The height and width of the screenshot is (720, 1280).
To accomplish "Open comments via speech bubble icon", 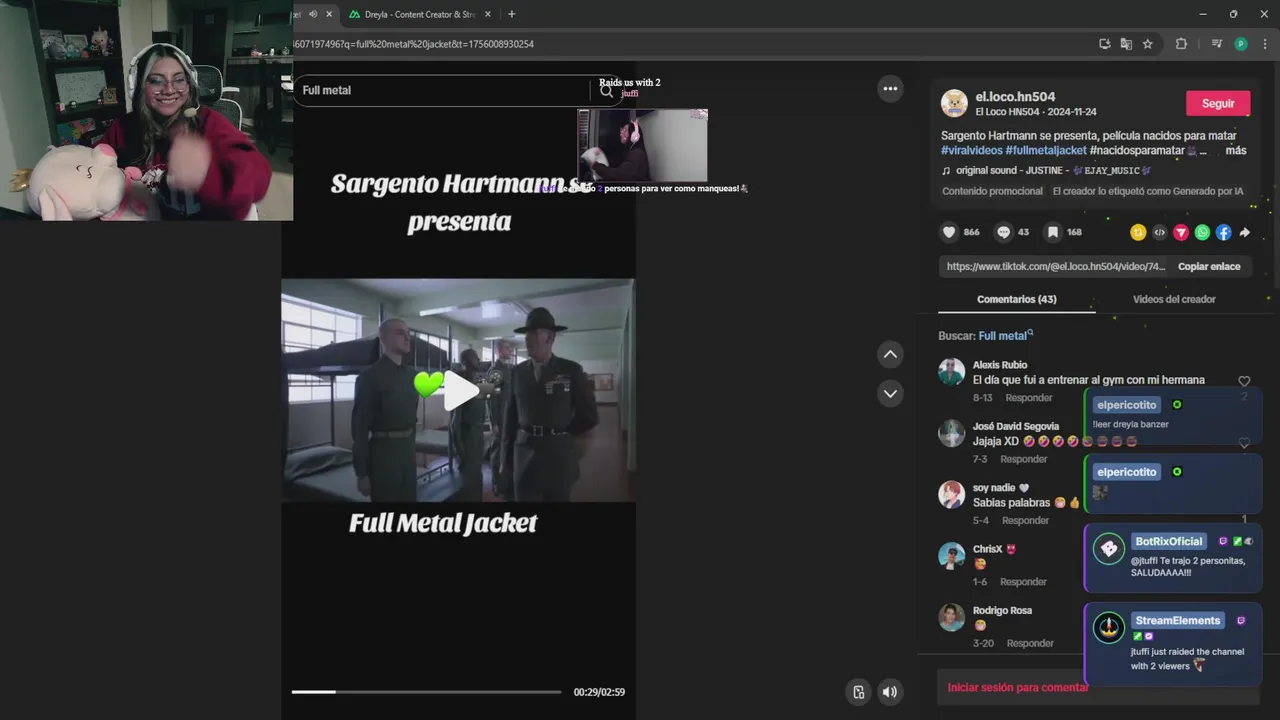I will tap(1004, 232).
